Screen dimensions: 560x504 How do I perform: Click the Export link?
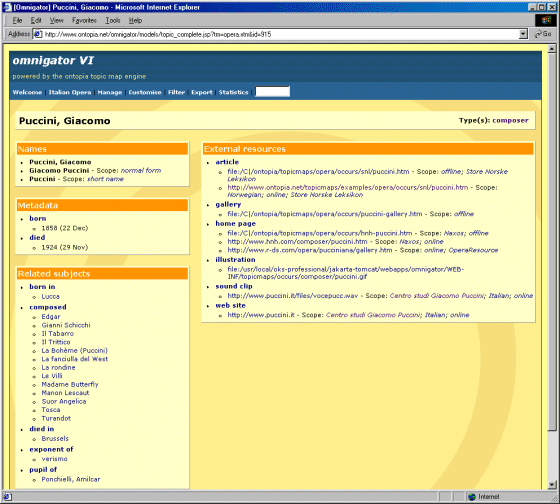click(202, 92)
